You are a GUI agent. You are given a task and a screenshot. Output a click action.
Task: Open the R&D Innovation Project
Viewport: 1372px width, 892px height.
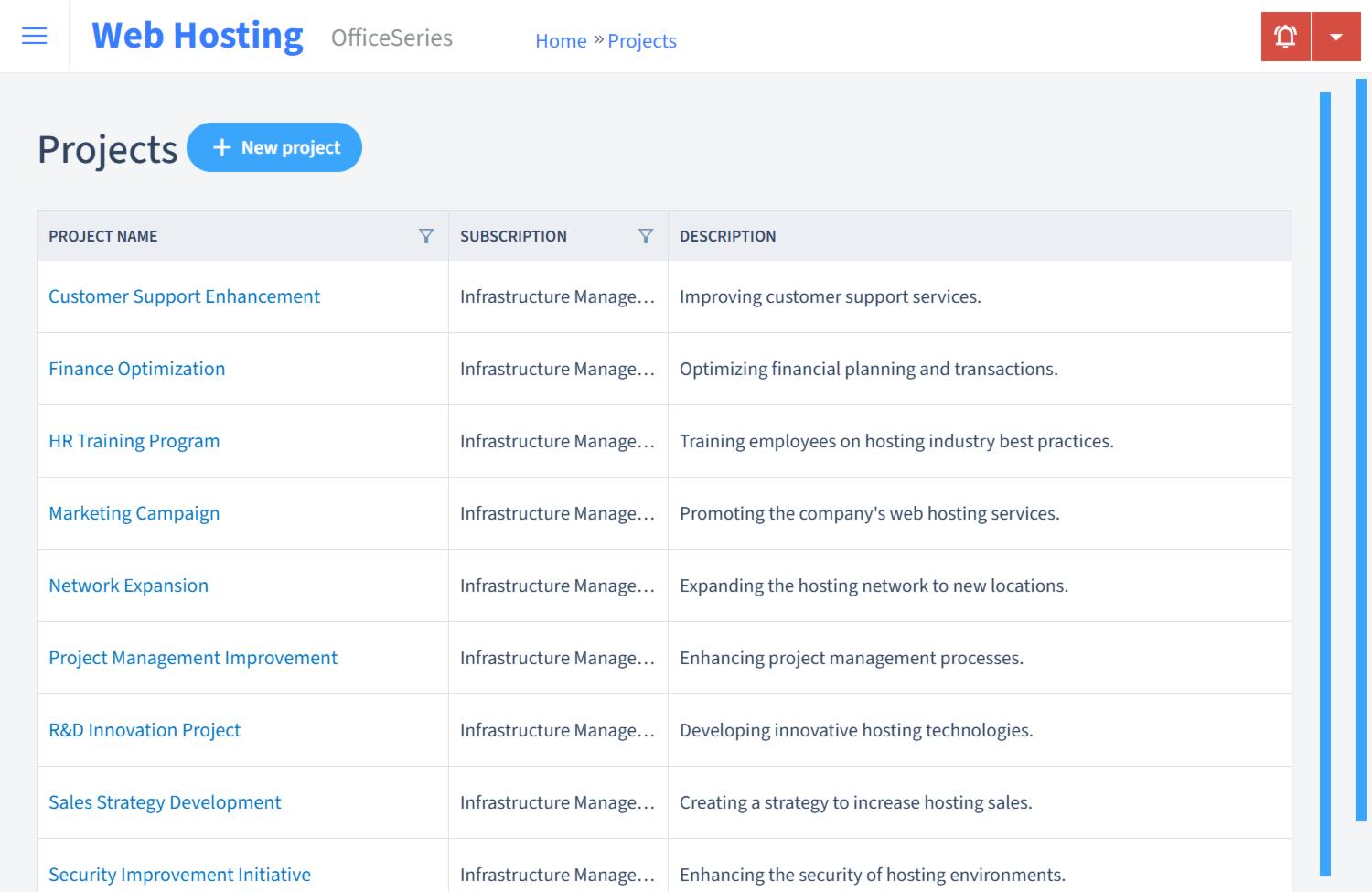144,730
